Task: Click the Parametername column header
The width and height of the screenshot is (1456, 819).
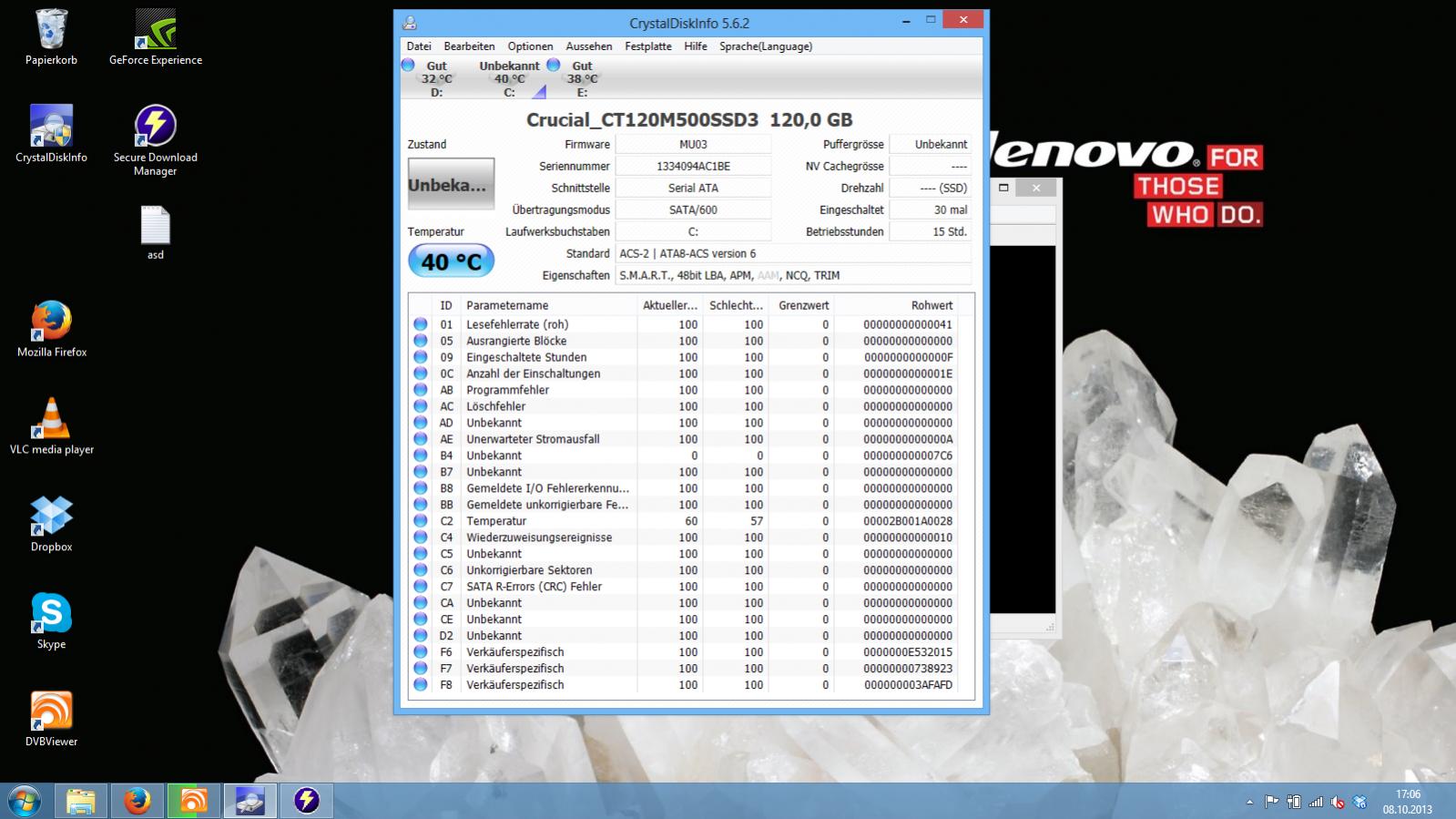Action: coord(548,305)
